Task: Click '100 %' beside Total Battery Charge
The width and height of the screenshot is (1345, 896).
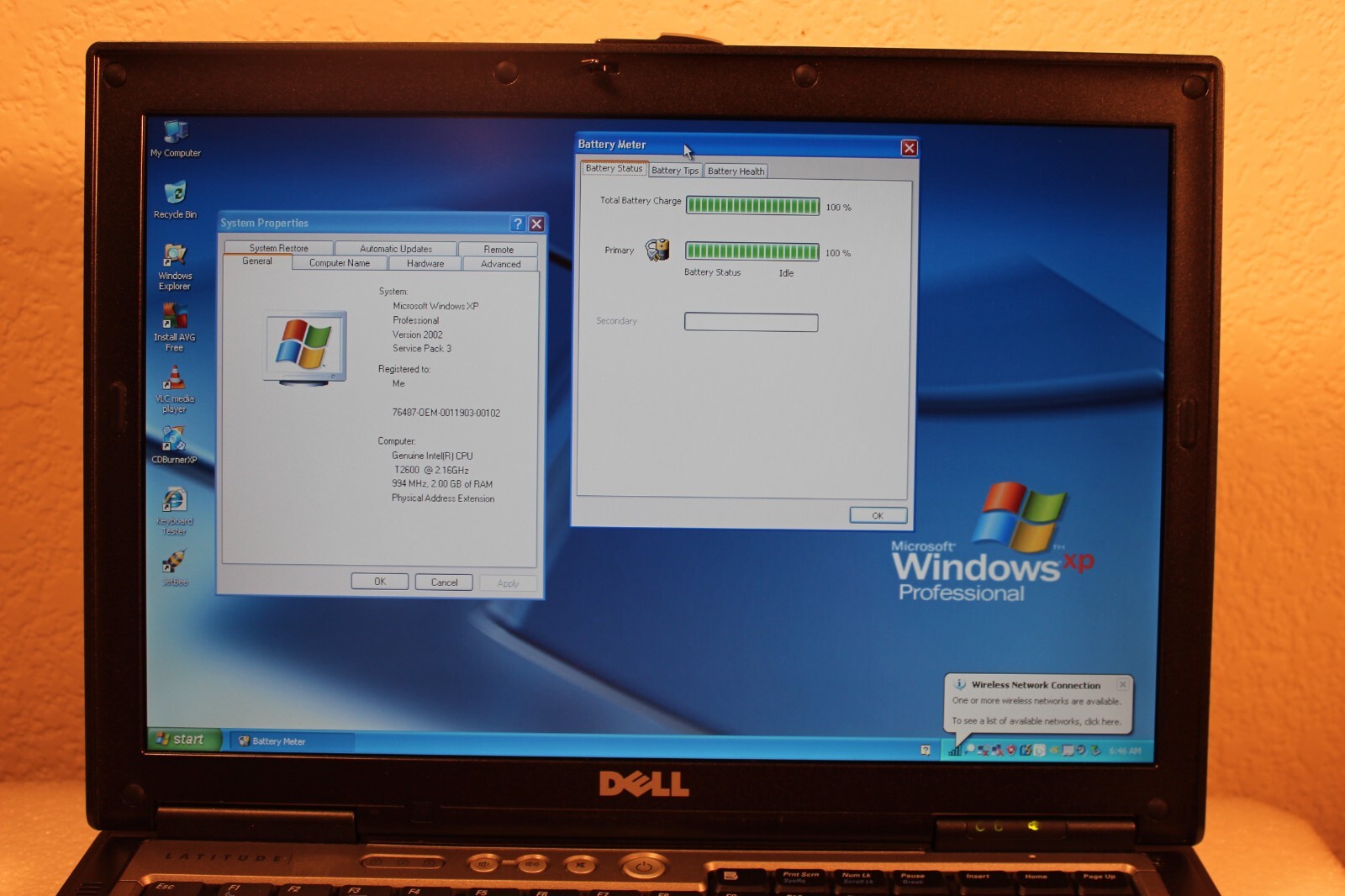Action: 838,207
